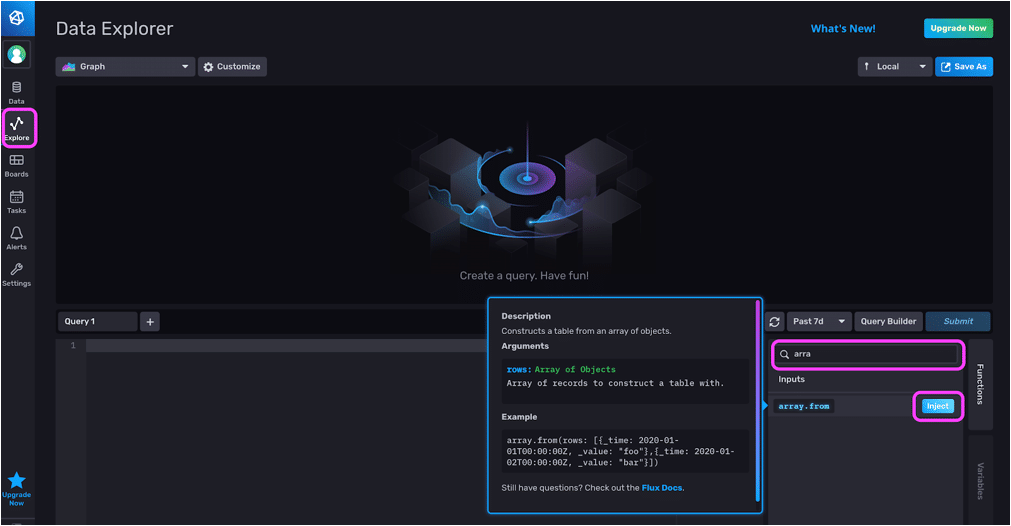Viewport: 1011px width, 526px height.
Task: Select the Query 1 tab
Action: pyautogui.click(x=97, y=322)
